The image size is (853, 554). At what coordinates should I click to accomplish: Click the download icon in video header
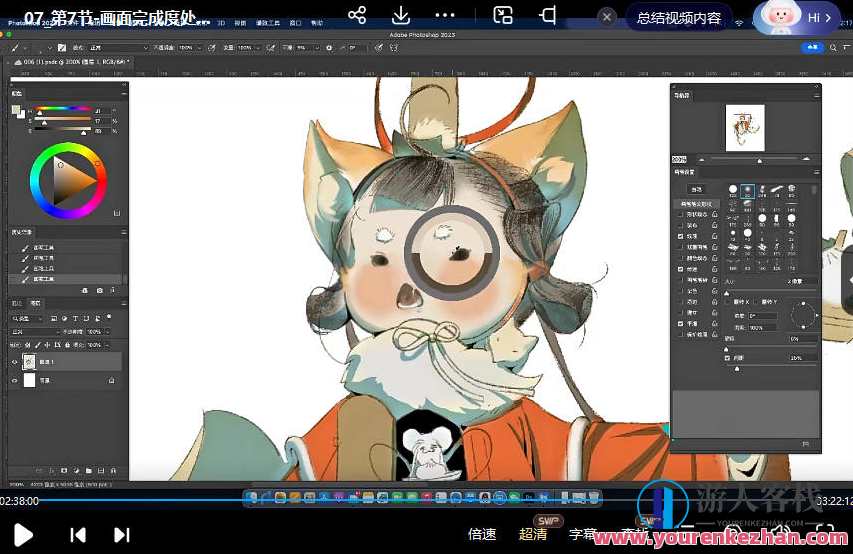click(x=400, y=15)
